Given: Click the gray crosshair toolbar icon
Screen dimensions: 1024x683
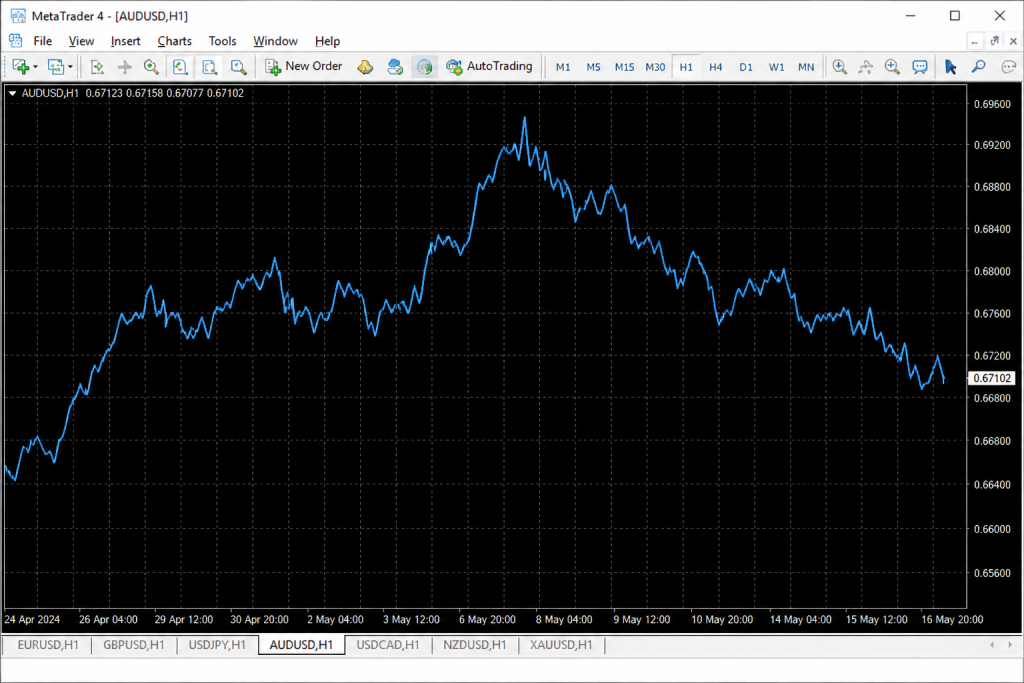Looking at the screenshot, I should pyautogui.click(x=124, y=67).
